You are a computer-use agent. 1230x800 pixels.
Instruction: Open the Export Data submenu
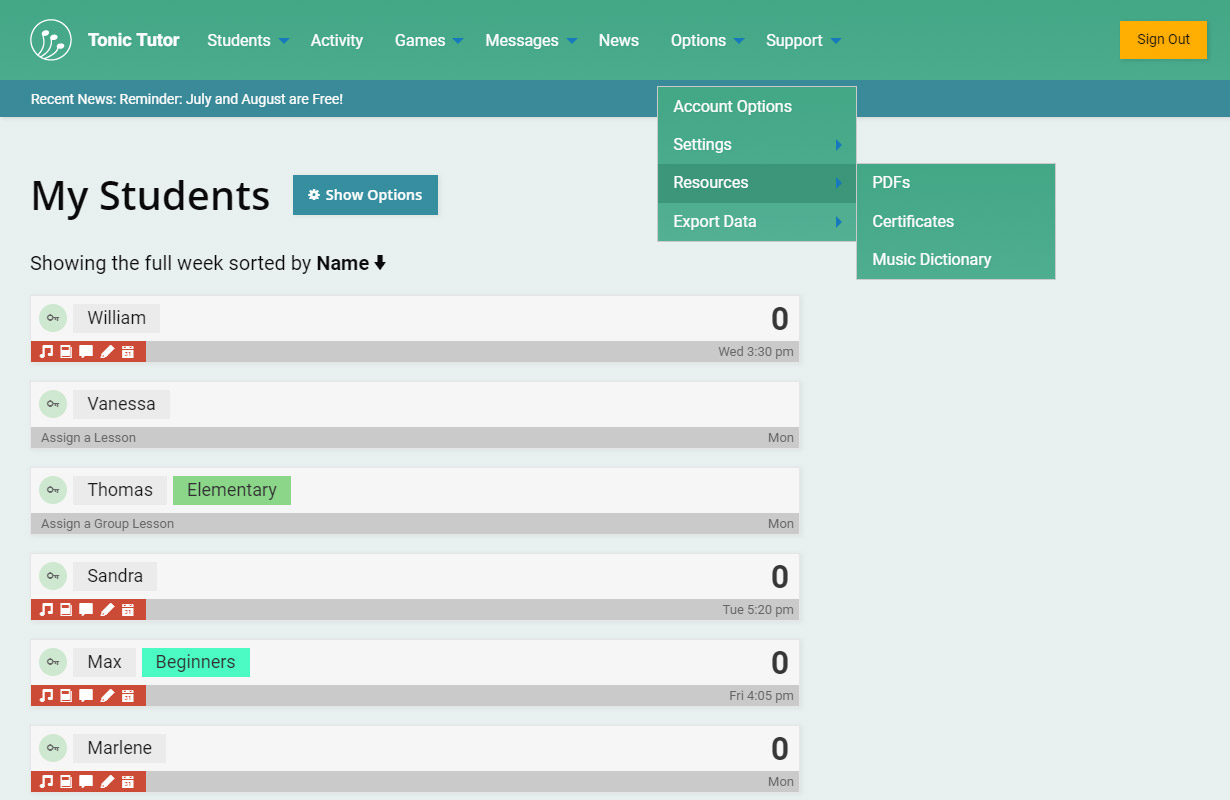(x=756, y=222)
